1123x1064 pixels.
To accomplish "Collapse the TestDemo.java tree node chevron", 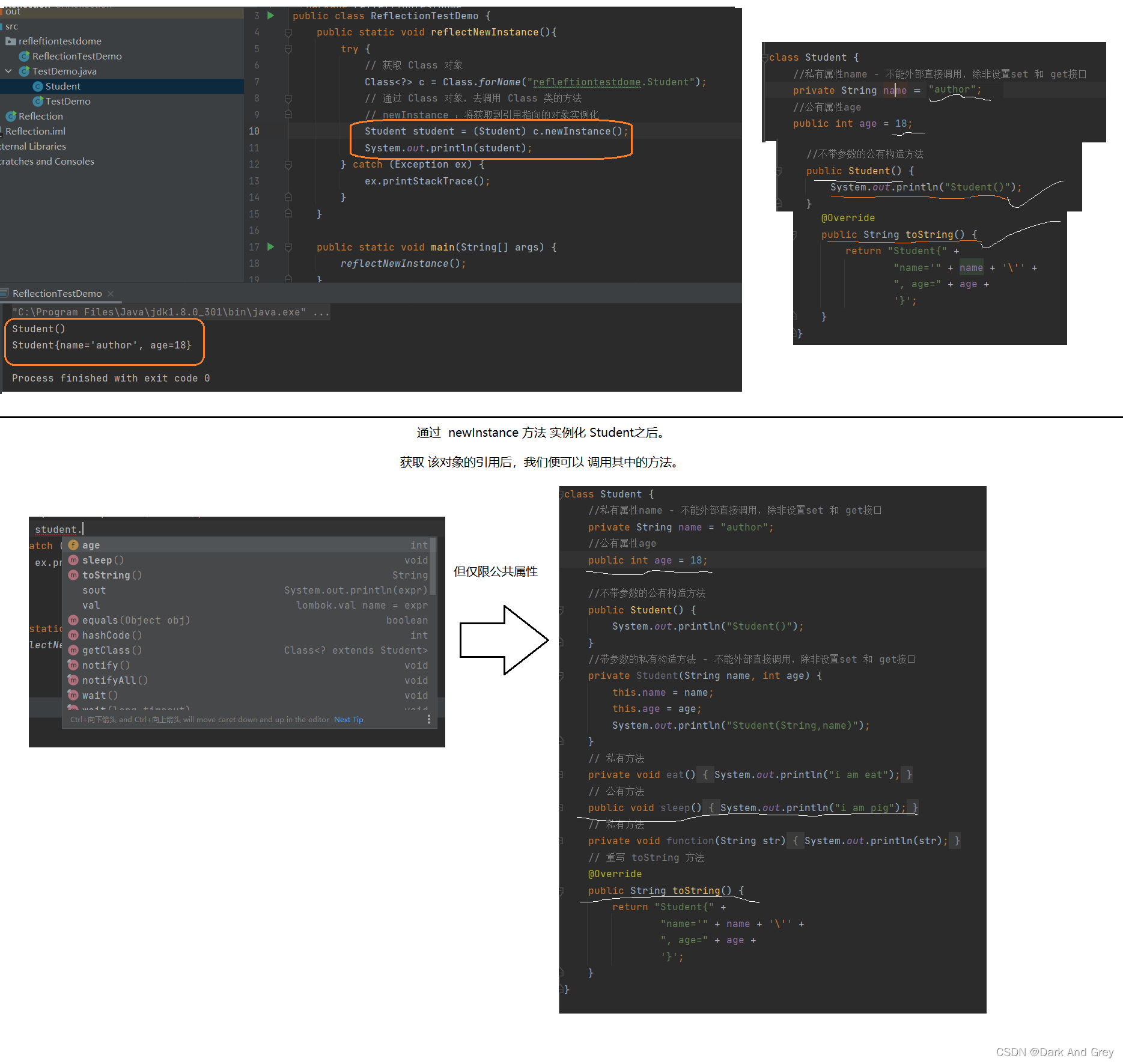I will click(8, 71).
